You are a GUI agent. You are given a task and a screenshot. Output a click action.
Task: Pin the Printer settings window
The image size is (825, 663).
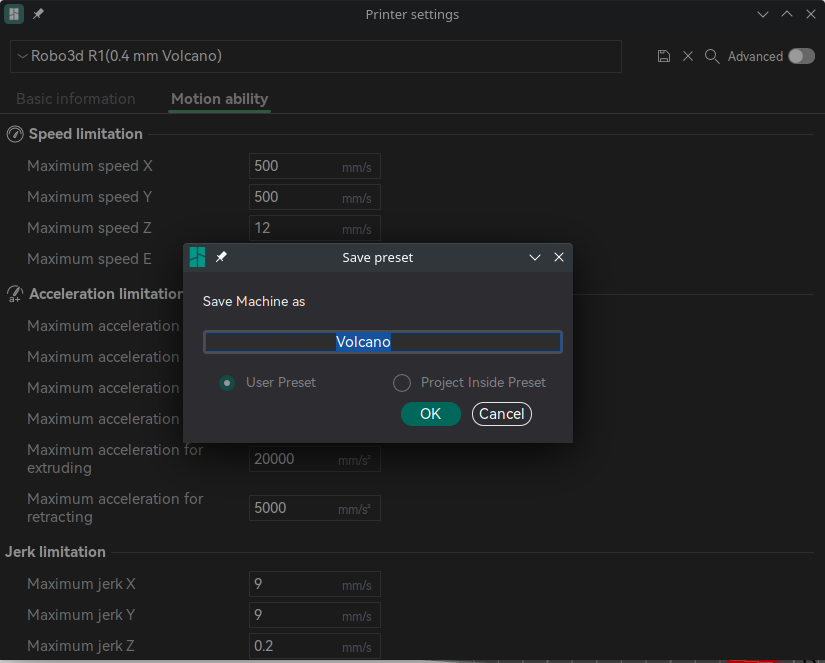[x=38, y=14]
